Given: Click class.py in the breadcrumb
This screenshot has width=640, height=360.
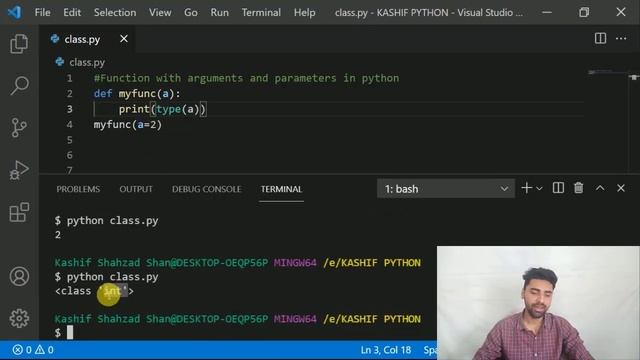Looking at the screenshot, I should click(x=87, y=62).
